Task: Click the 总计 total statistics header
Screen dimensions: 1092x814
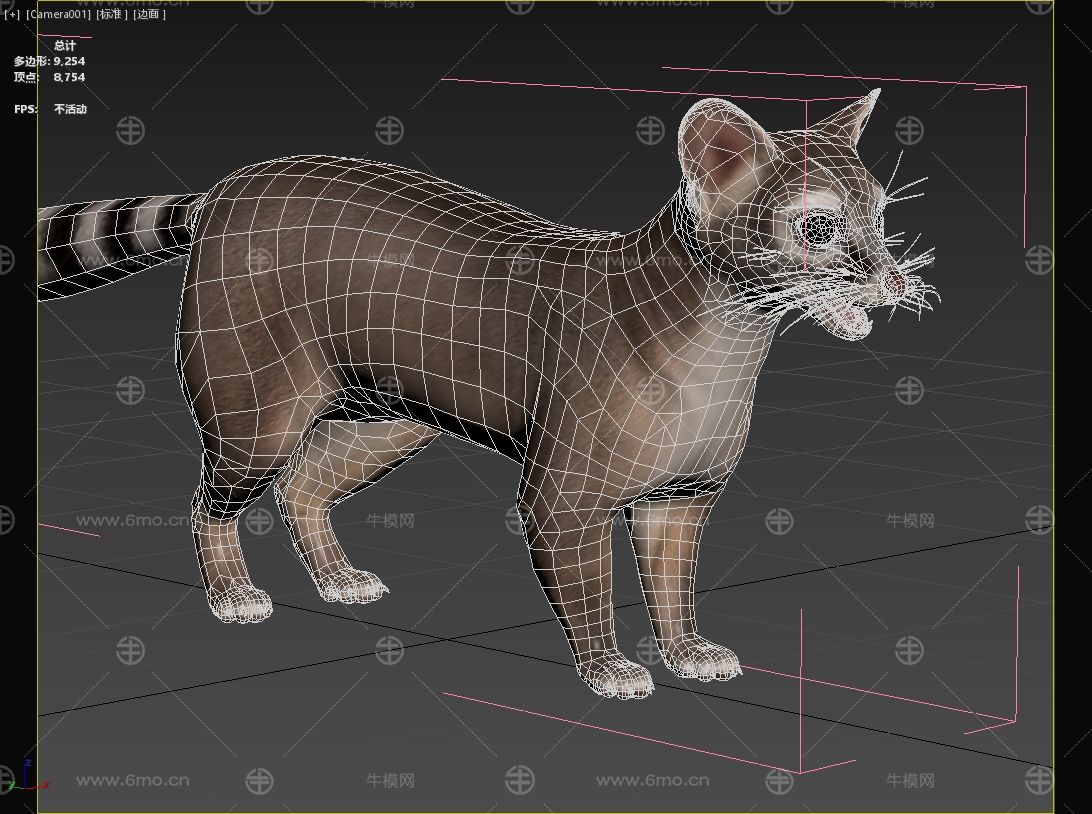Action: [65, 45]
